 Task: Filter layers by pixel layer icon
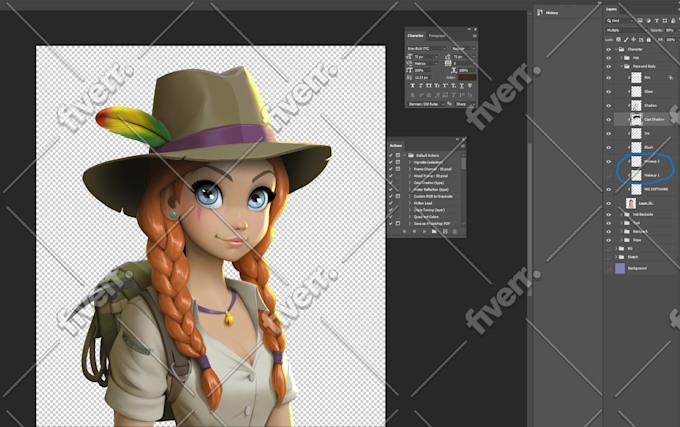pyautogui.click(x=640, y=20)
